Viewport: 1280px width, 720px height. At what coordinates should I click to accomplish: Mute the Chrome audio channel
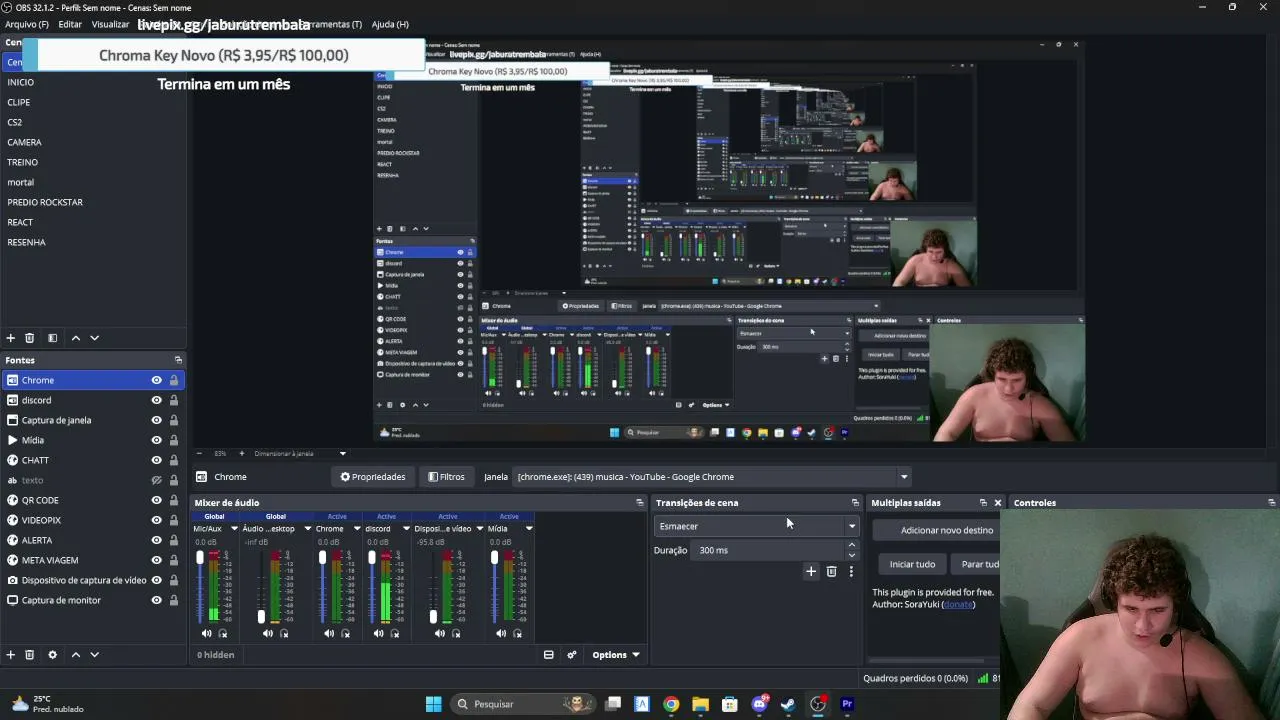(329, 633)
